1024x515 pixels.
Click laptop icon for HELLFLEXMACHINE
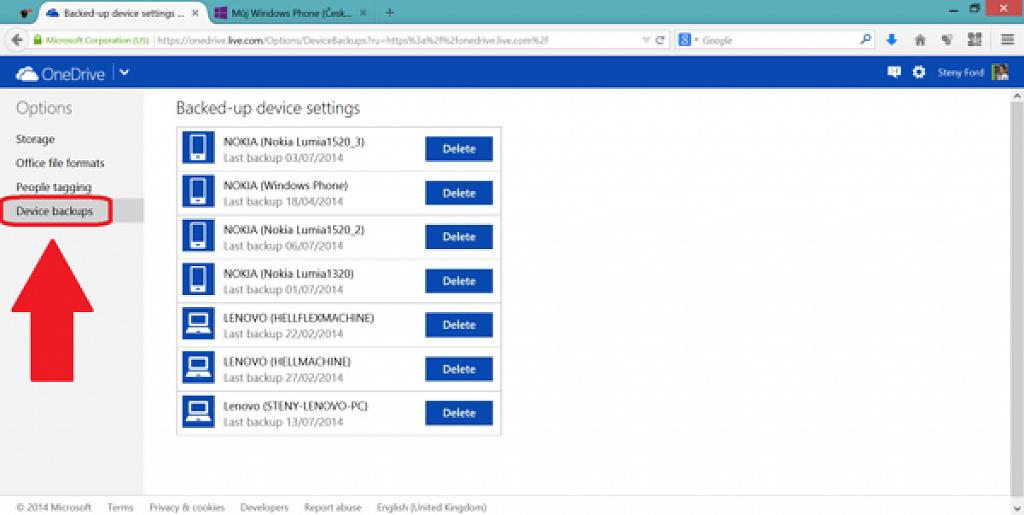click(199, 324)
